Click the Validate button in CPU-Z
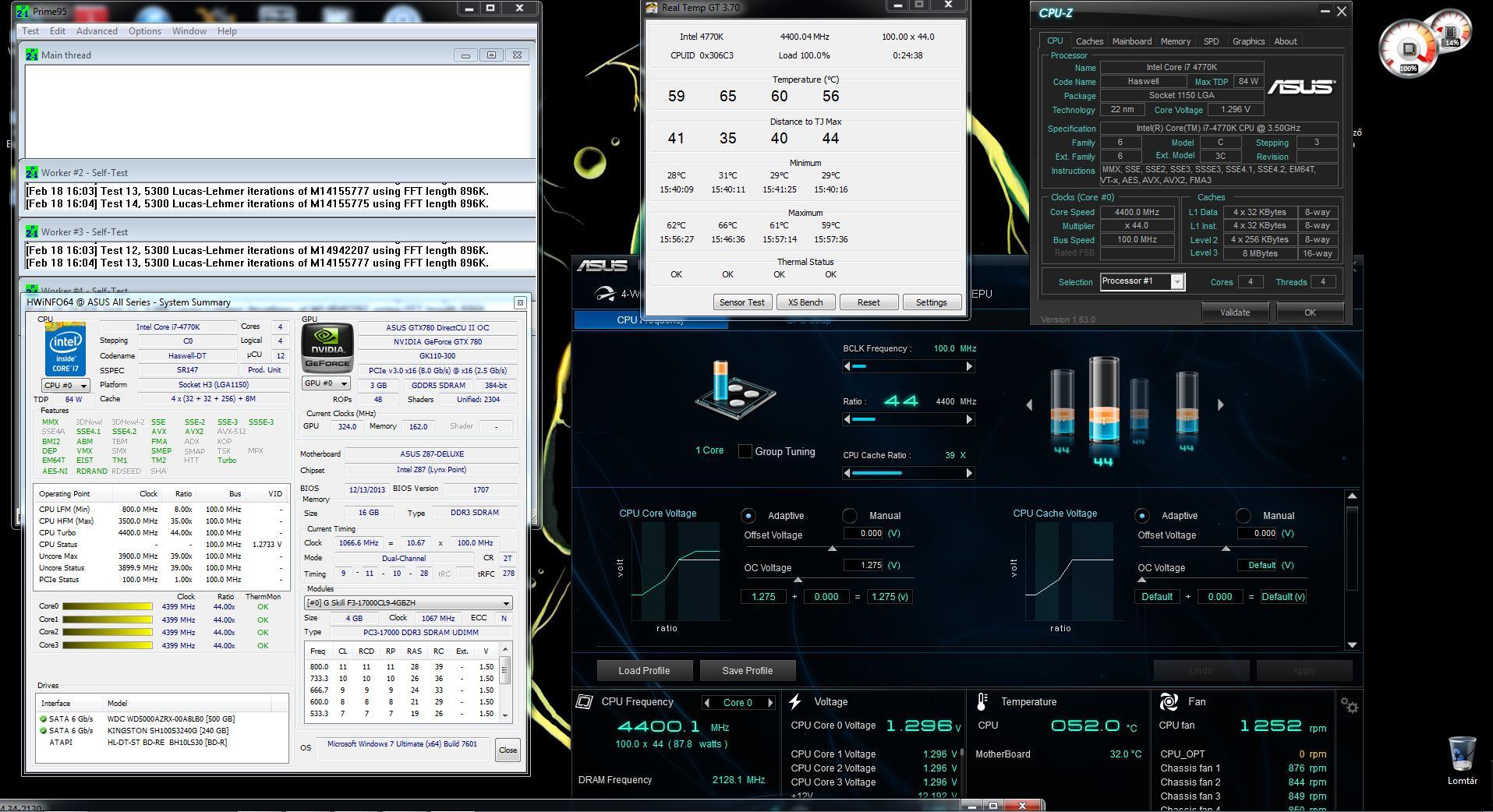 coord(1235,312)
